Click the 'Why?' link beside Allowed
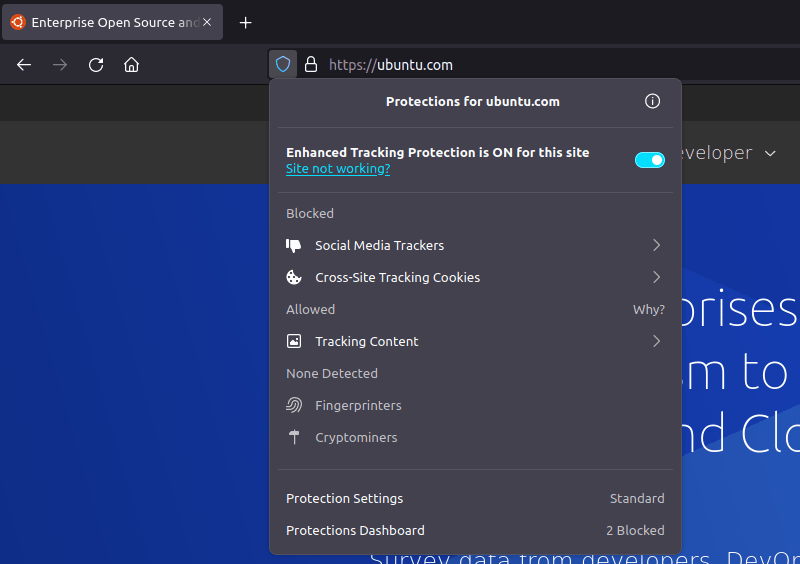800x564 pixels. (648, 309)
